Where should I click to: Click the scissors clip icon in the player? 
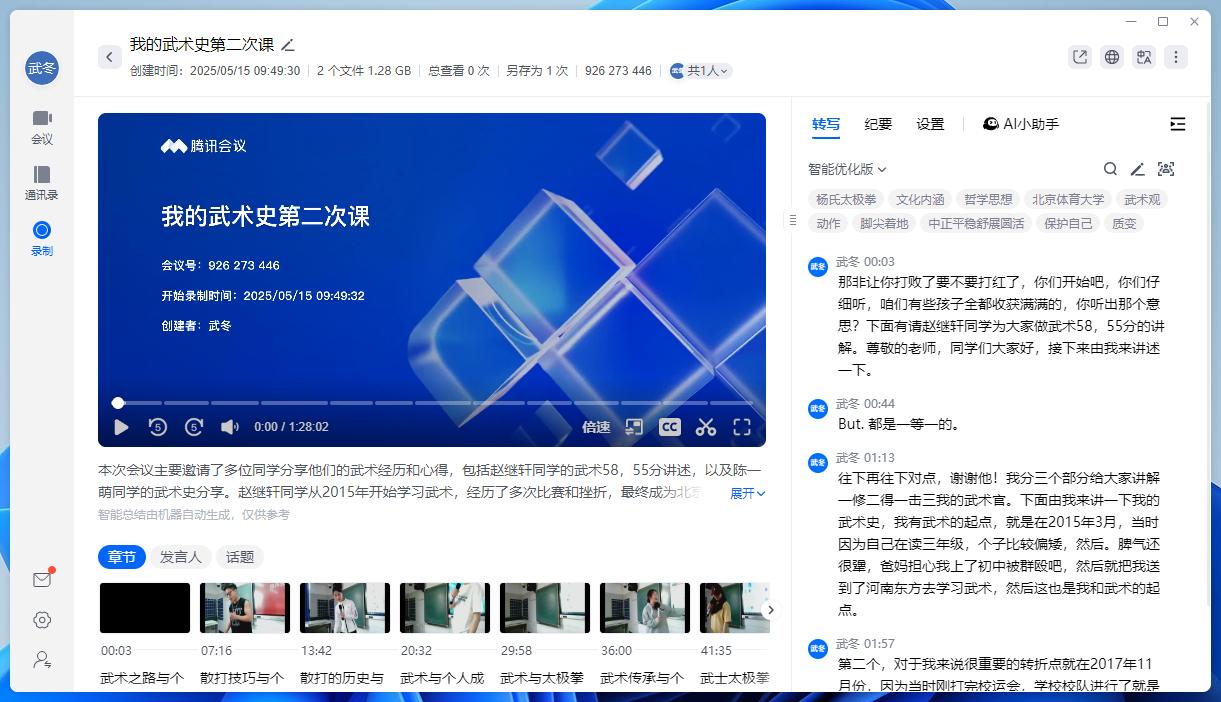pyautogui.click(x=706, y=427)
